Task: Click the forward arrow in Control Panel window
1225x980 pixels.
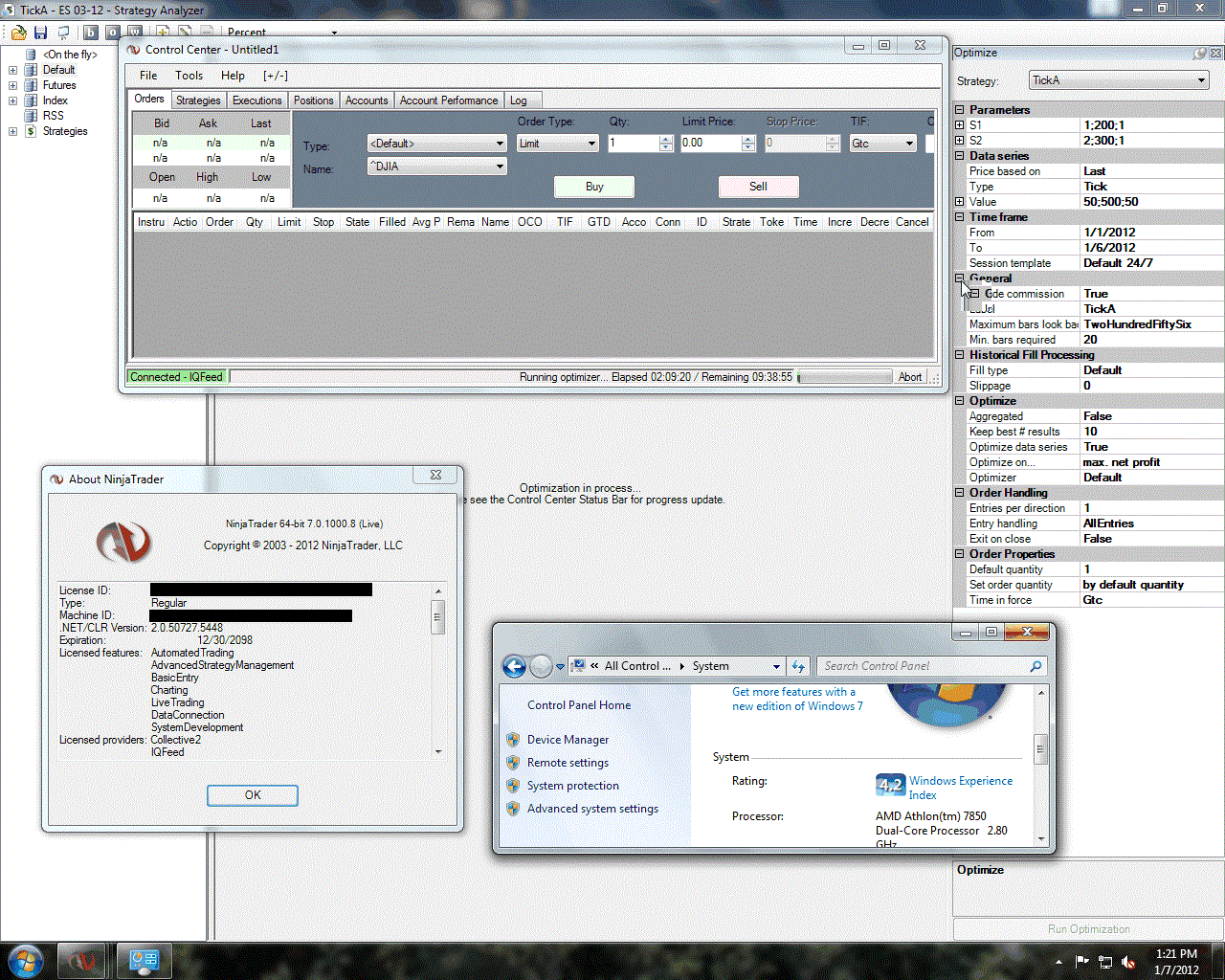Action: coord(541,666)
